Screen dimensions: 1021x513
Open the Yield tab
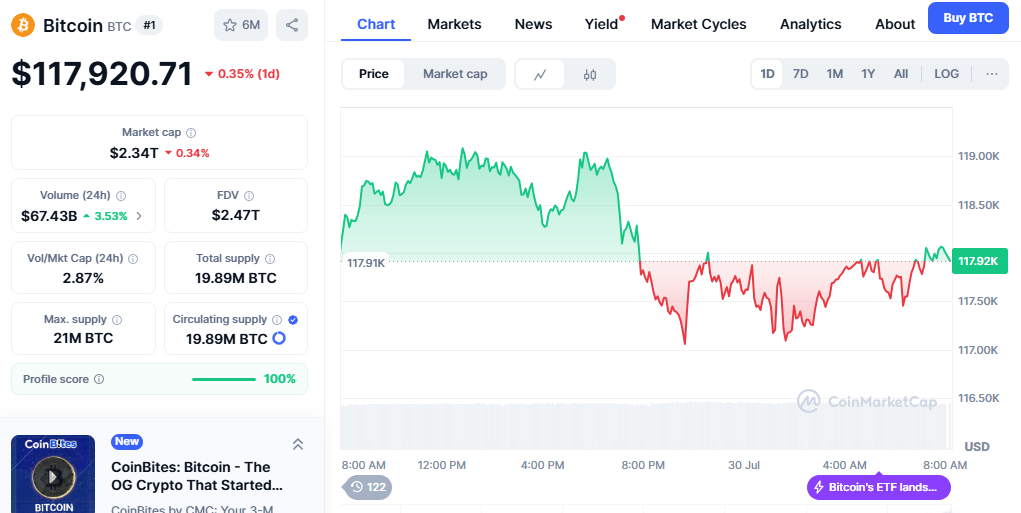coord(601,24)
